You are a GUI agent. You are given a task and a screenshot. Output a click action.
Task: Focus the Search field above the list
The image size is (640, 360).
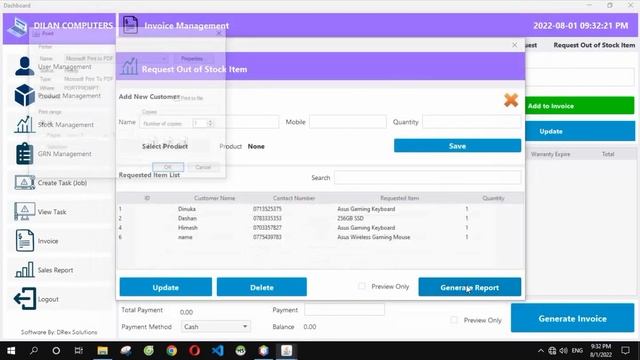[x=427, y=178]
